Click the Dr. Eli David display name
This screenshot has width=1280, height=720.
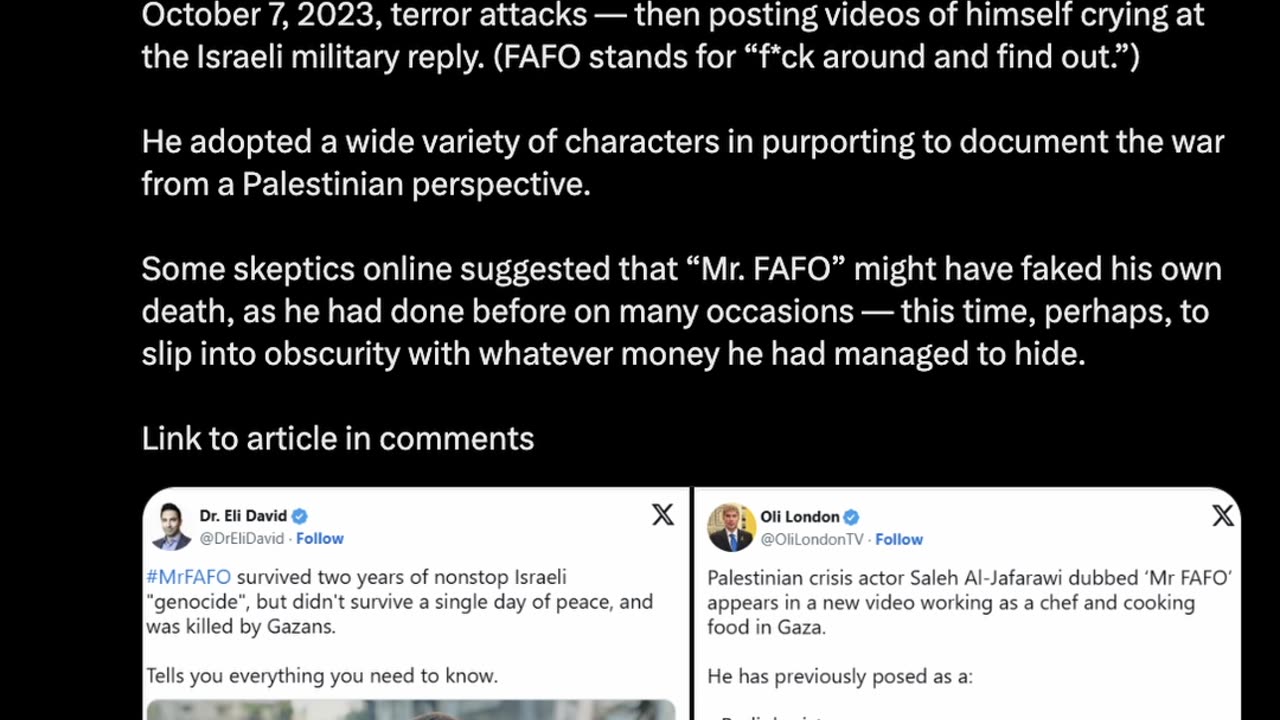243,516
